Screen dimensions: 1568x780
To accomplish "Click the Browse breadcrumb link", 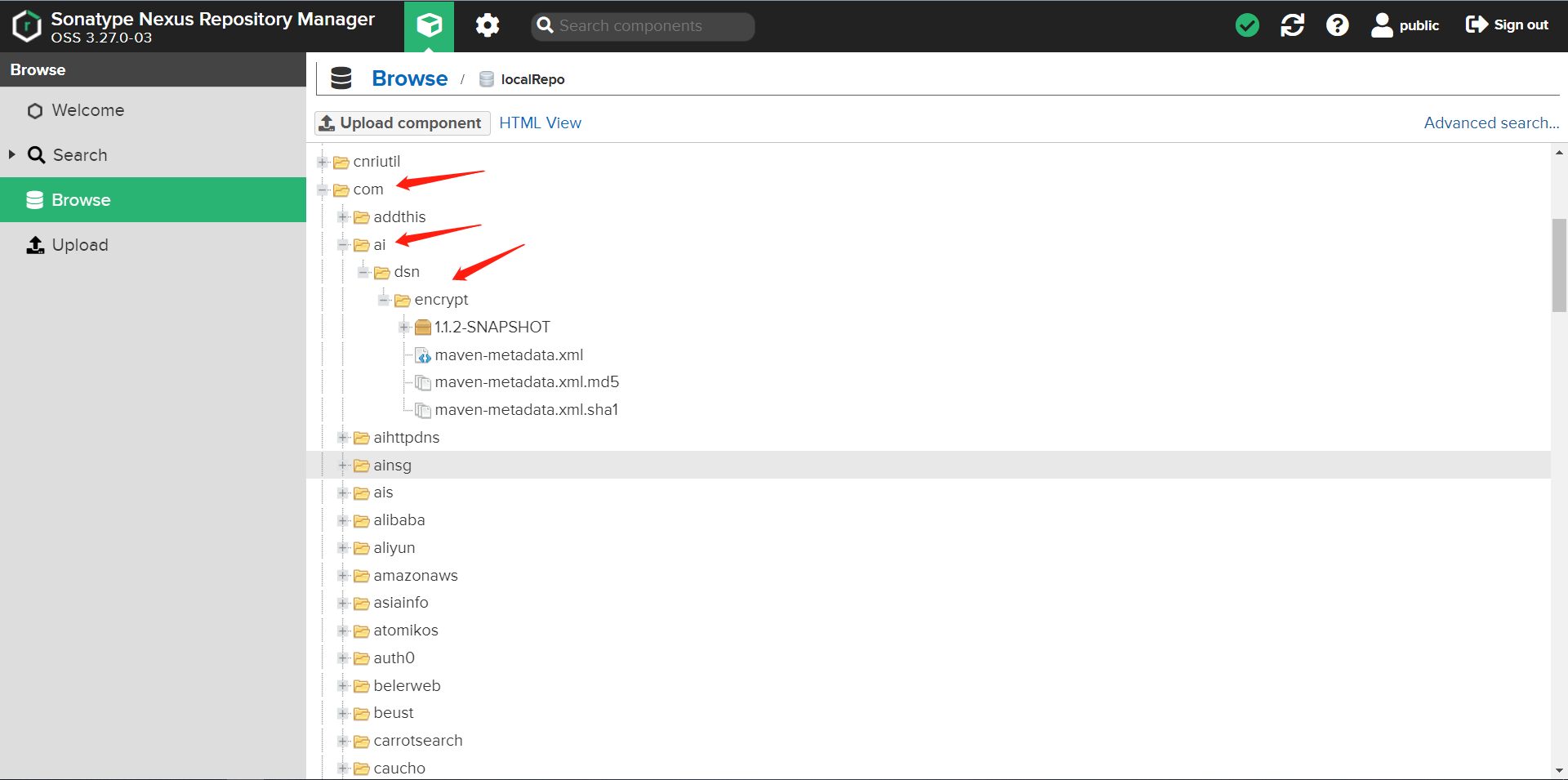I will pyautogui.click(x=410, y=78).
